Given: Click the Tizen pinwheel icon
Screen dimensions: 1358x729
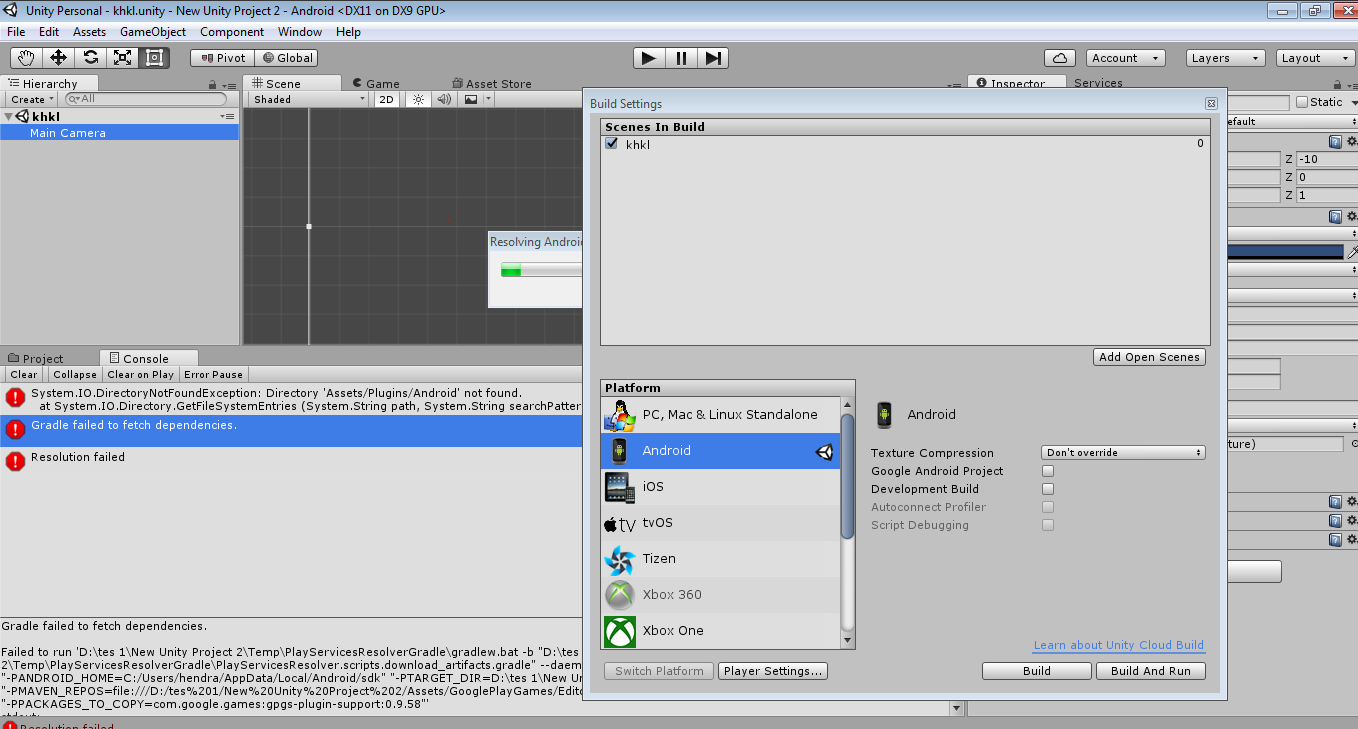Looking at the screenshot, I should pyautogui.click(x=620, y=559).
